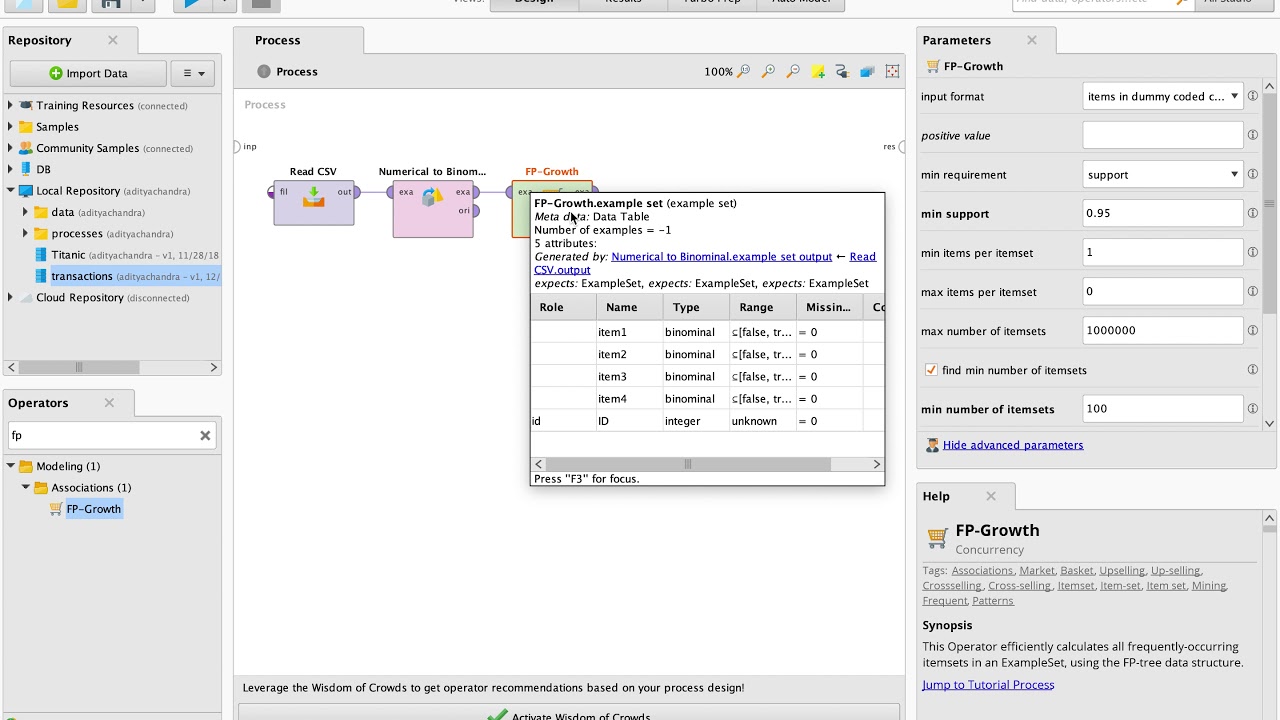Zoom out of the process canvas
The height and width of the screenshot is (720, 1280).
point(793,72)
